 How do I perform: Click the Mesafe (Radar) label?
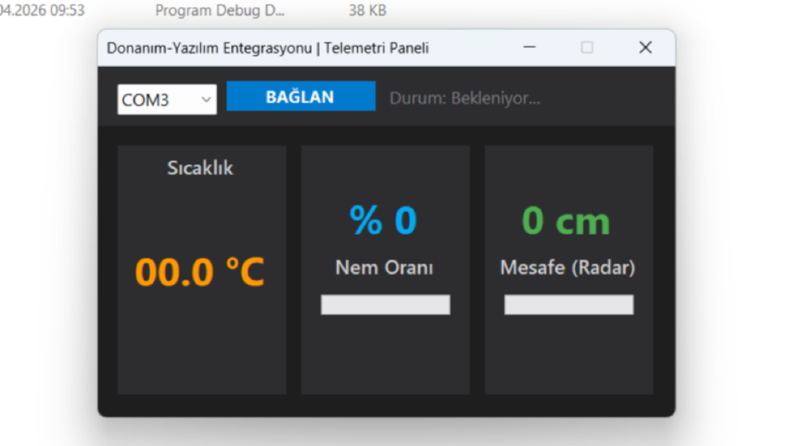coord(567,267)
